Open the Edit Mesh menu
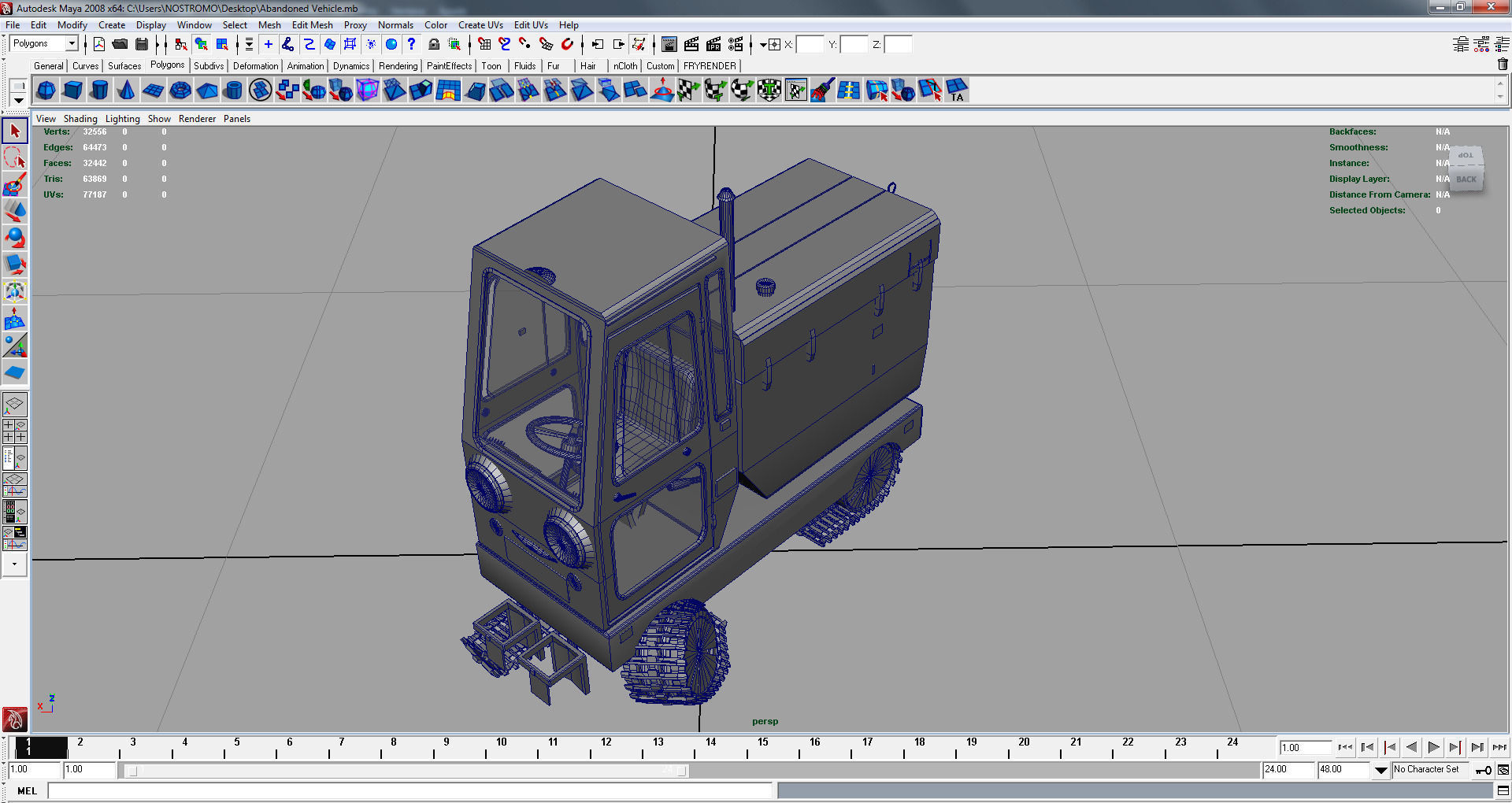The height and width of the screenshot is (803, 1512). coord(312,25)
